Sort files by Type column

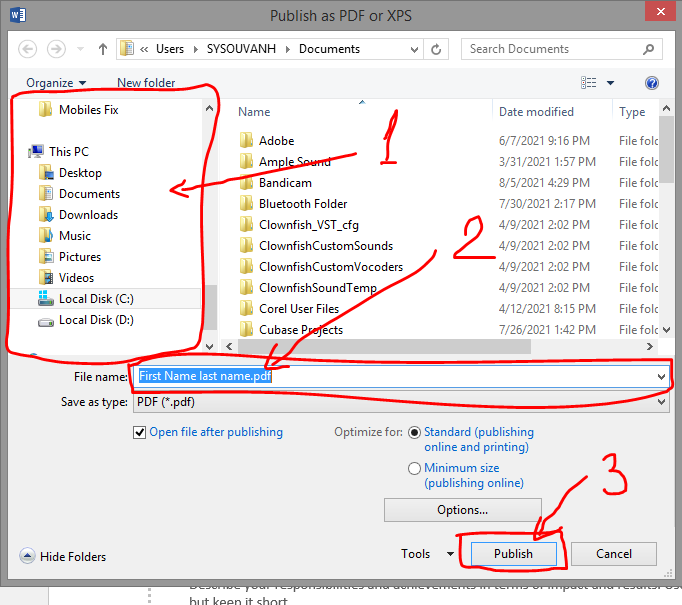point(632,112)
